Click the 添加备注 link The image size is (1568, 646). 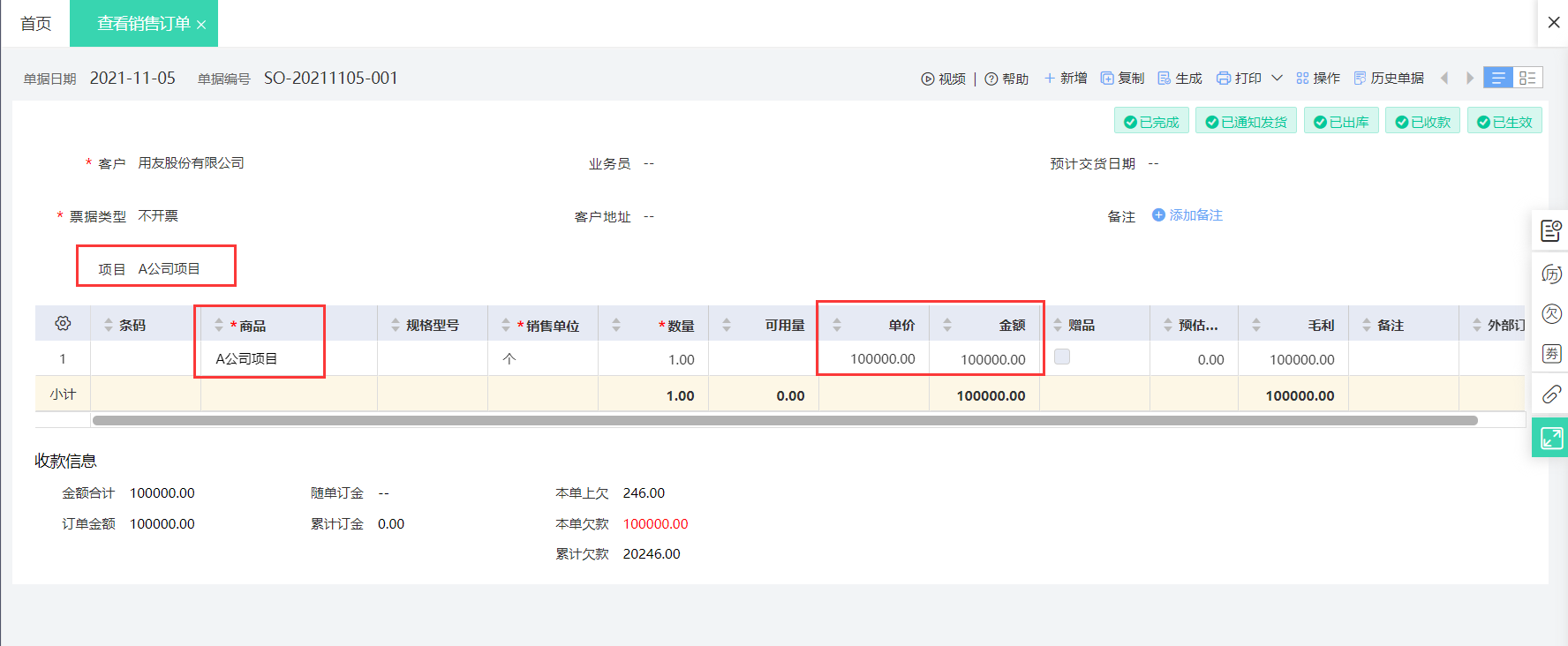(x=1187, y=215)
